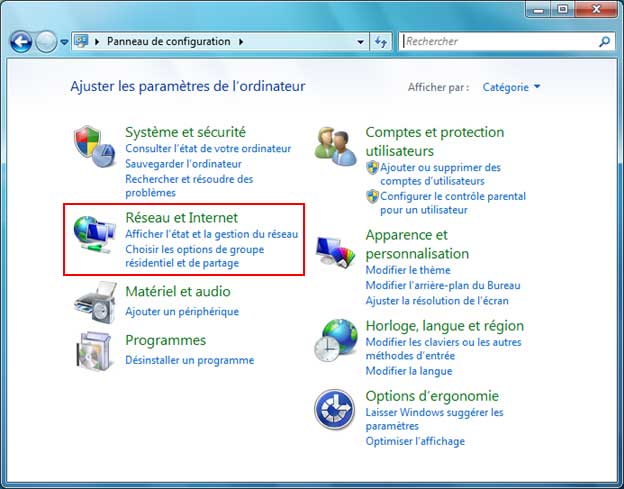Open the Options d'ergonomie category
This screenshot has width=624, height=489.
click(x=432, y=396)
